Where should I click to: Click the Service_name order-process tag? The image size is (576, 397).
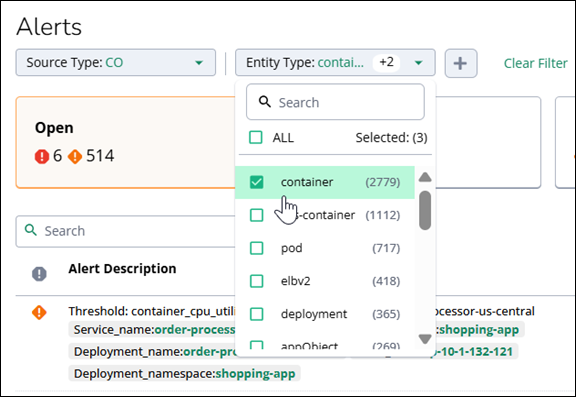(x=152, y=329)
